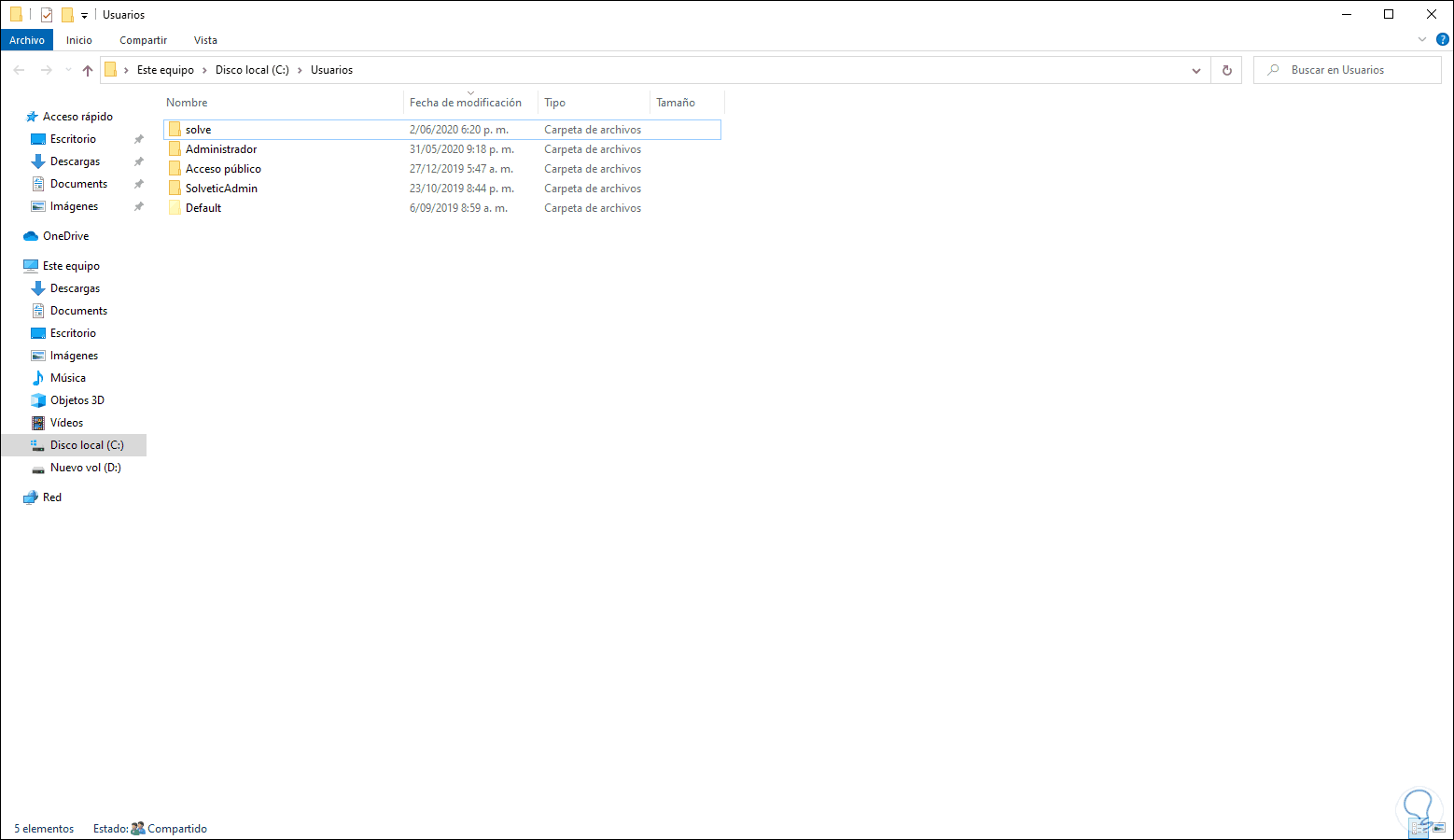This screenshot has height=840, width=1454.
Task: Click the date 6/09/2019 8:59 a. m.
Action: (458, 208)
